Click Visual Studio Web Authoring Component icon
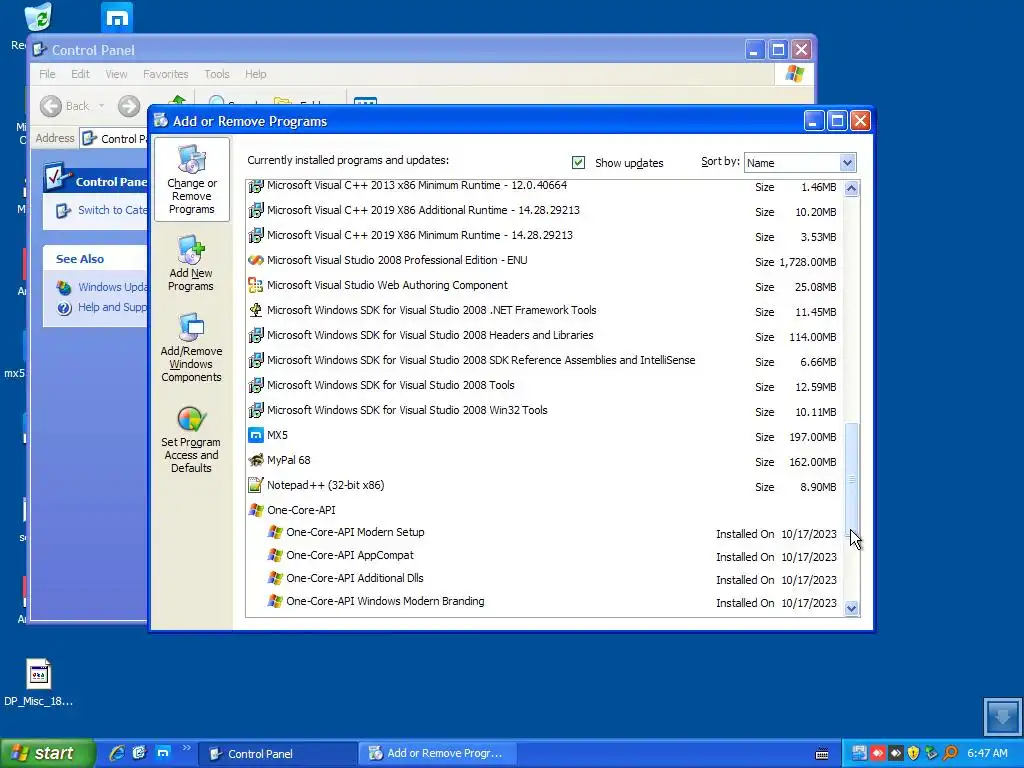 [255, 285]
